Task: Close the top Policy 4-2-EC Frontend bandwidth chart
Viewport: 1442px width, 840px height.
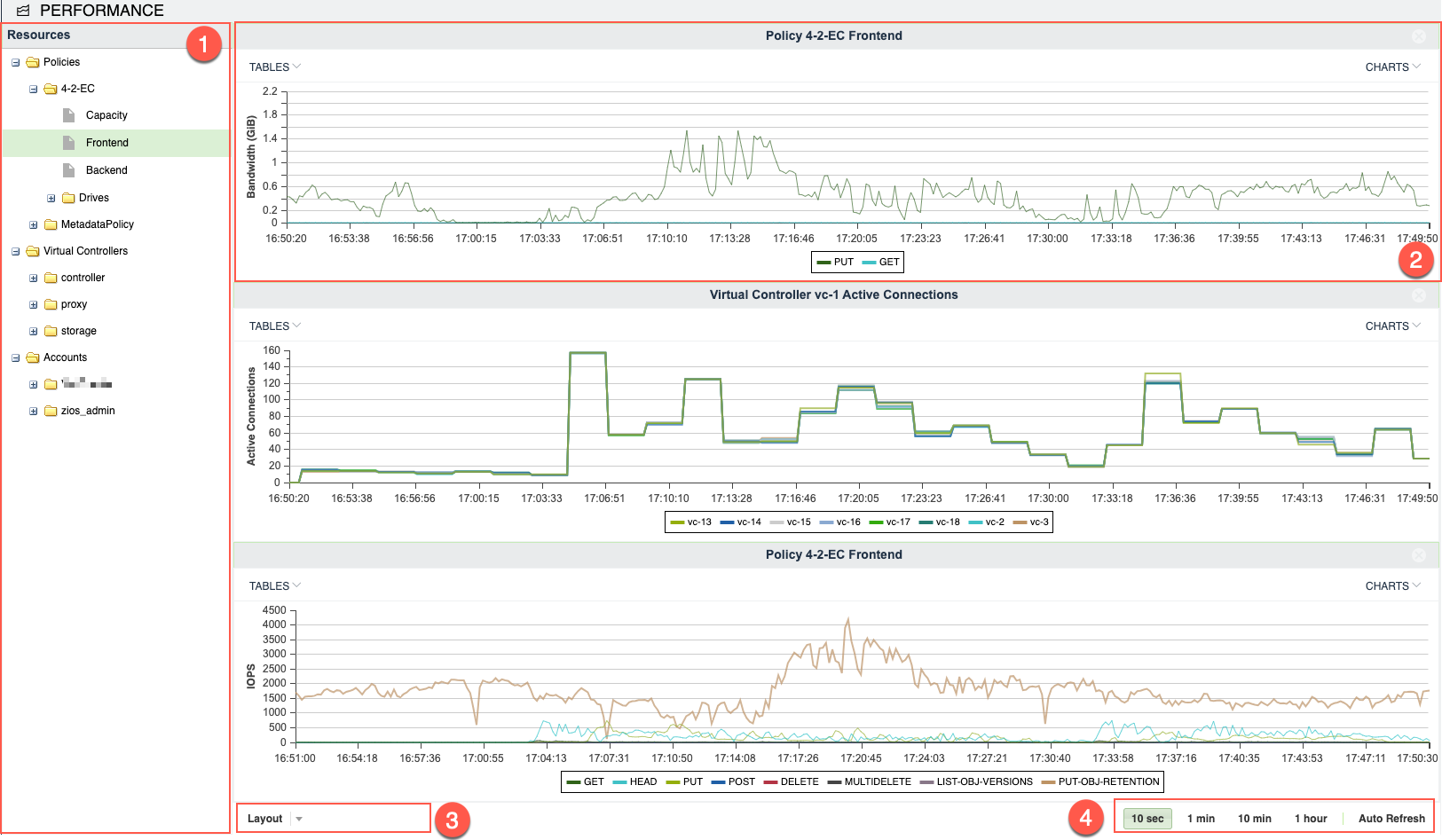Action: pyautogui.click(x=1419, y=35)
